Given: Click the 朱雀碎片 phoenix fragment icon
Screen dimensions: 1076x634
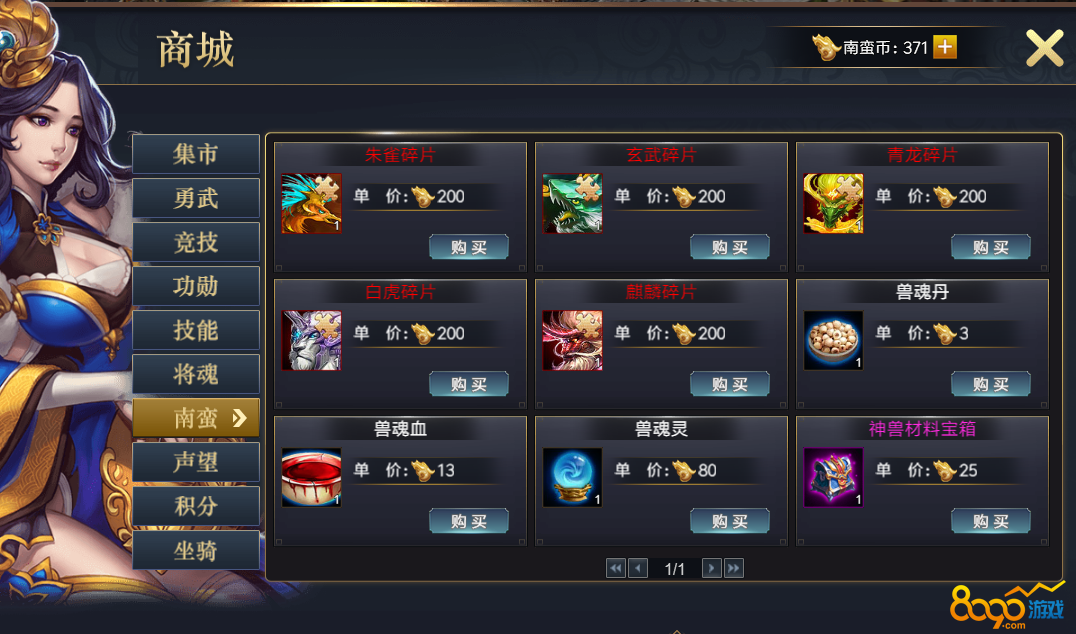Looking at the screenshot, I should (312, 204).
